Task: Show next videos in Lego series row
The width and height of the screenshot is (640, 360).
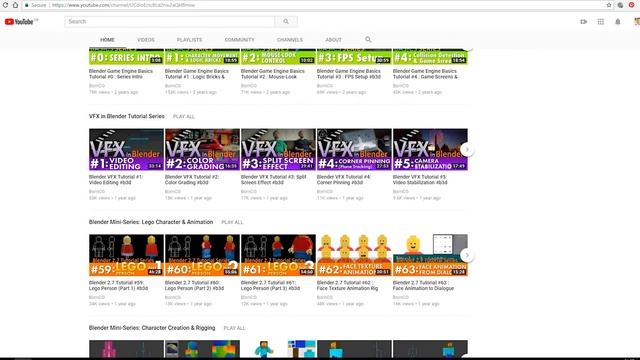Action: pos(467,256)
